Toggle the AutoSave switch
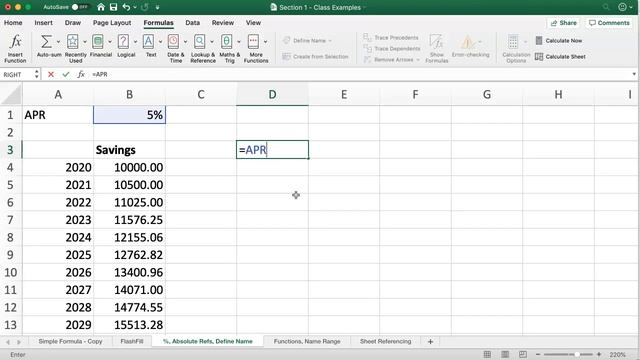Screen dimensions: 640x360 point(80,7)
